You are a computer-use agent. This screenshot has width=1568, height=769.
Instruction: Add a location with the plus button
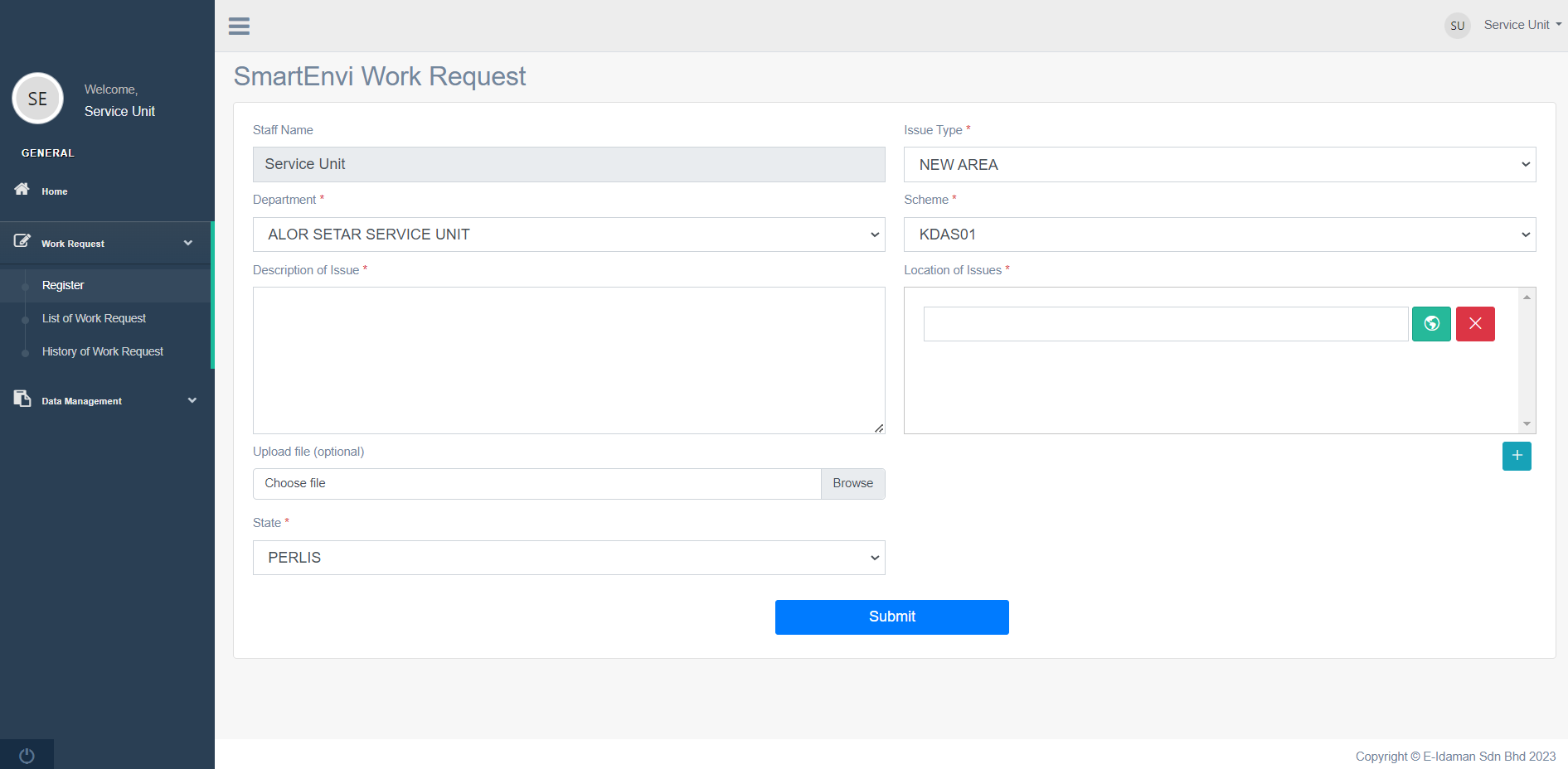1517,456
